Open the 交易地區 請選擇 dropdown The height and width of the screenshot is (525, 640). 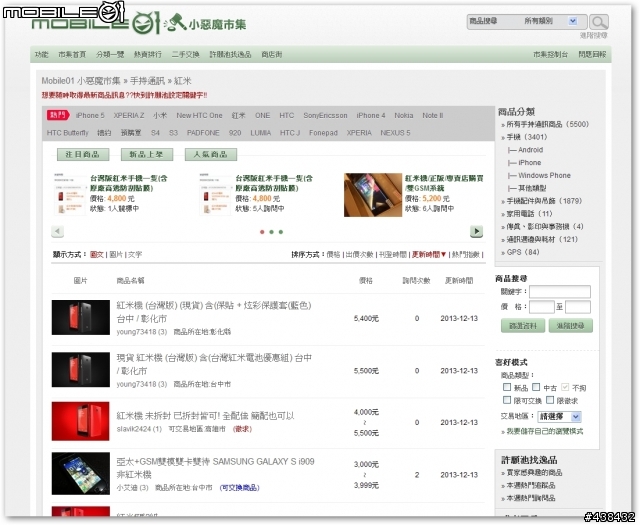(559, 417)
